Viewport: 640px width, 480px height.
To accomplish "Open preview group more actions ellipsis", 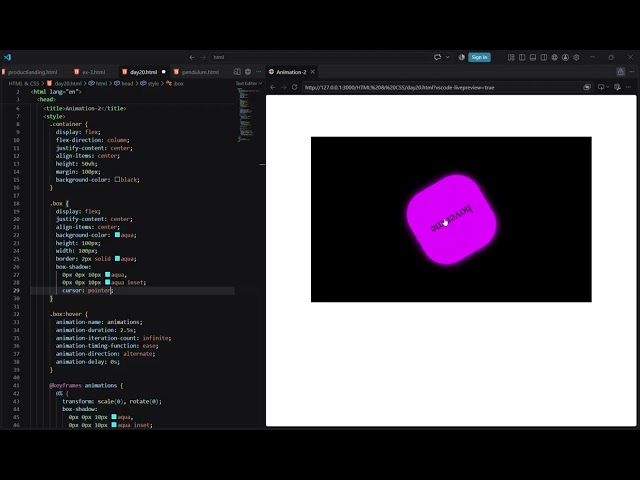I will pyautogui.click(x=631, y=72).
